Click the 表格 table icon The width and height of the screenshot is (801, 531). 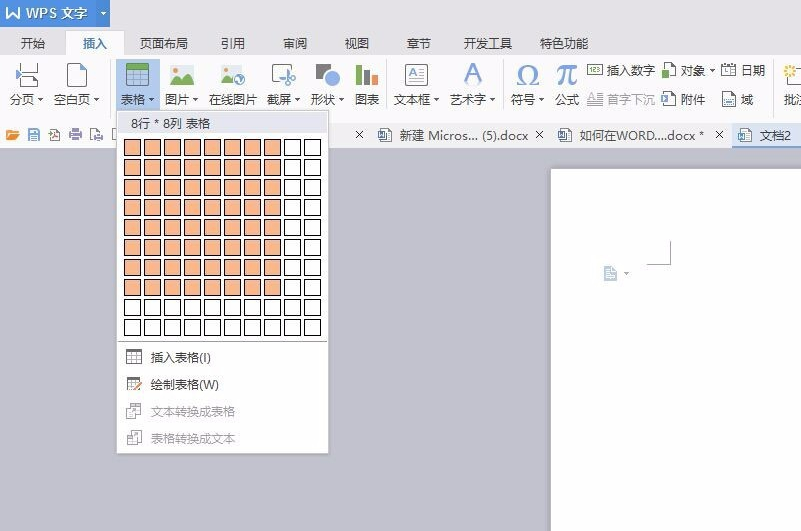click(137, 75)
